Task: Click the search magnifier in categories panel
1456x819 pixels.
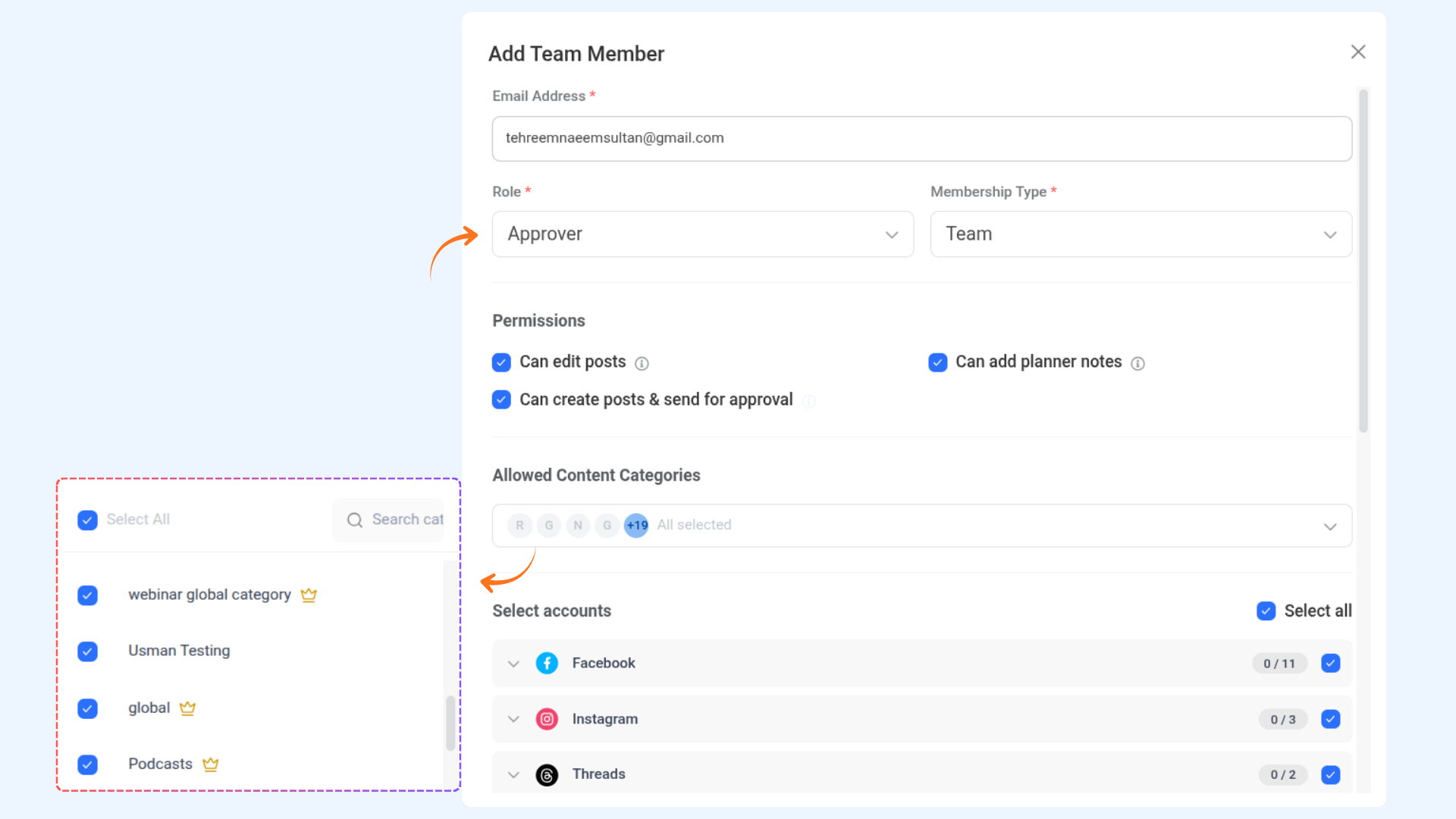Action: tap(354, 520)
